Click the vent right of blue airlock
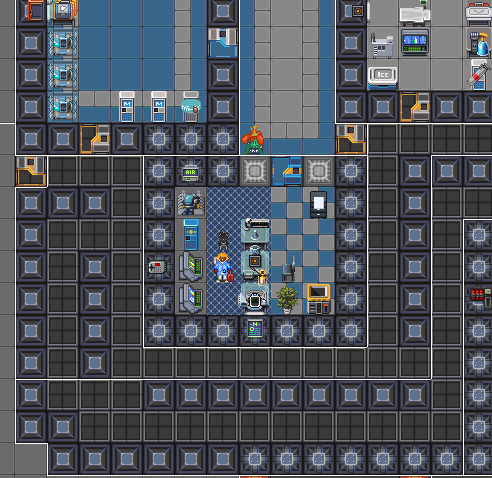 click(x=319, y=171)
